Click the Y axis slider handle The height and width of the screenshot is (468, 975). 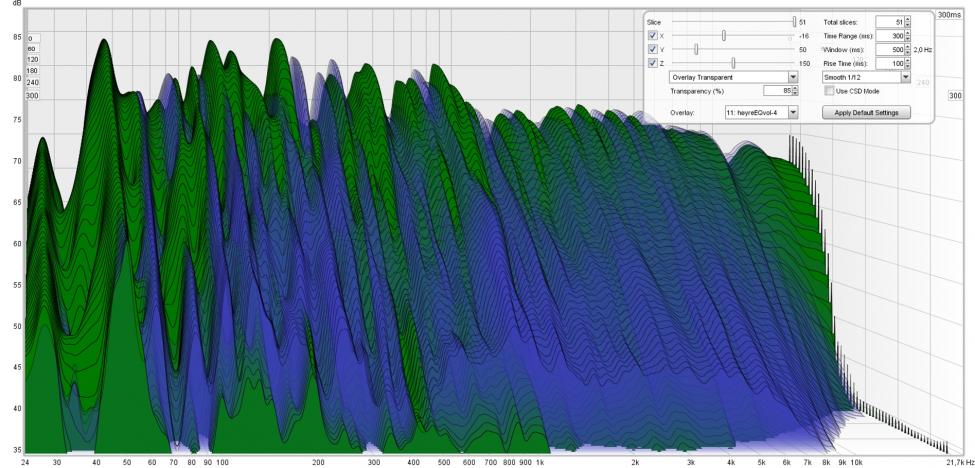(x=696, y=49)
